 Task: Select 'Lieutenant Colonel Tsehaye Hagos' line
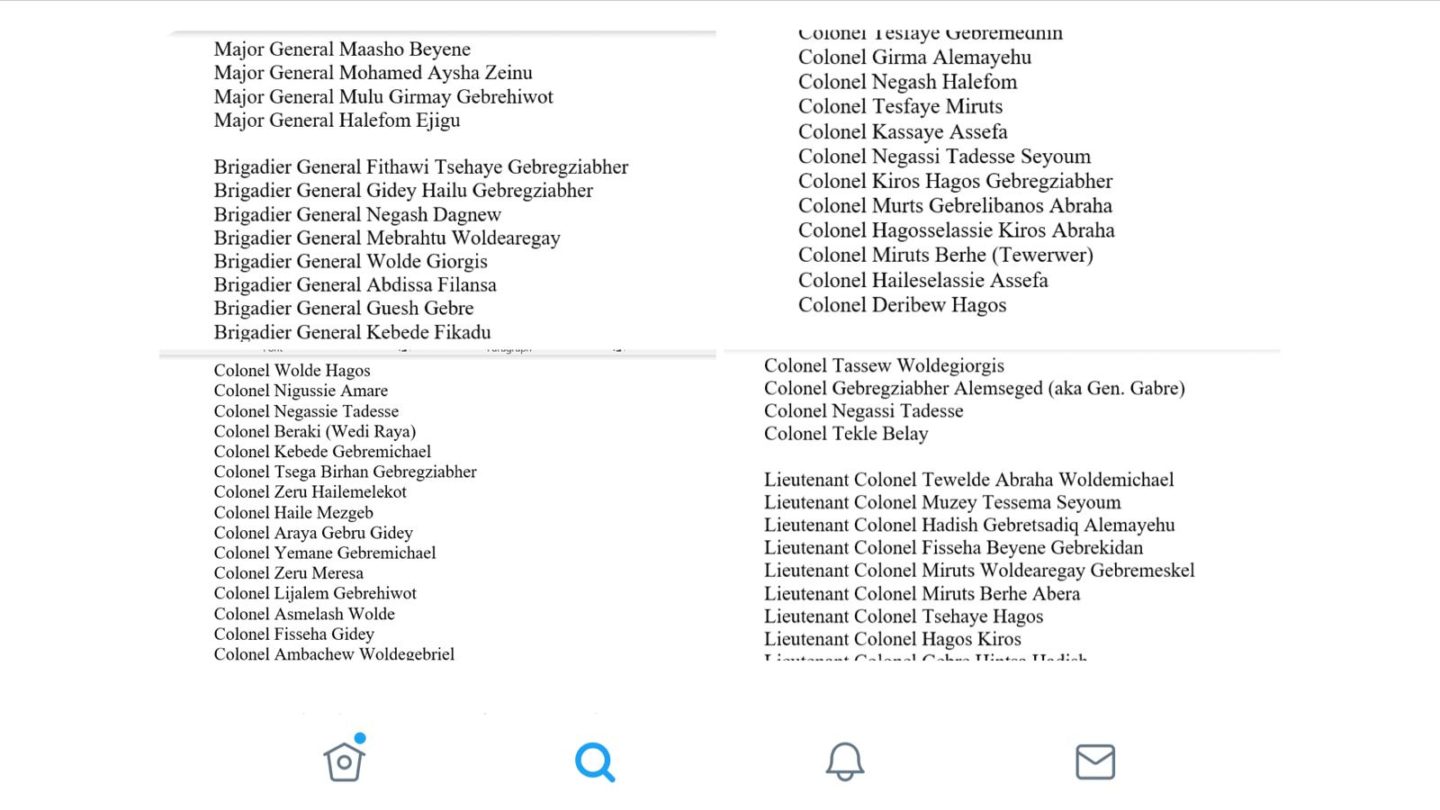point(904,616)
